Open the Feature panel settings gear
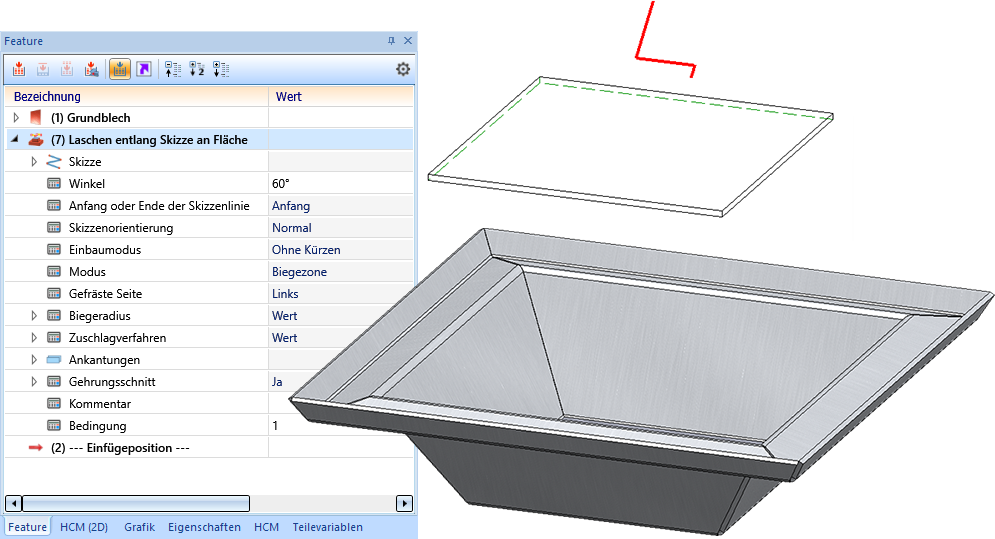This screenshot has width=995, height=539. (x=403, y=69)
